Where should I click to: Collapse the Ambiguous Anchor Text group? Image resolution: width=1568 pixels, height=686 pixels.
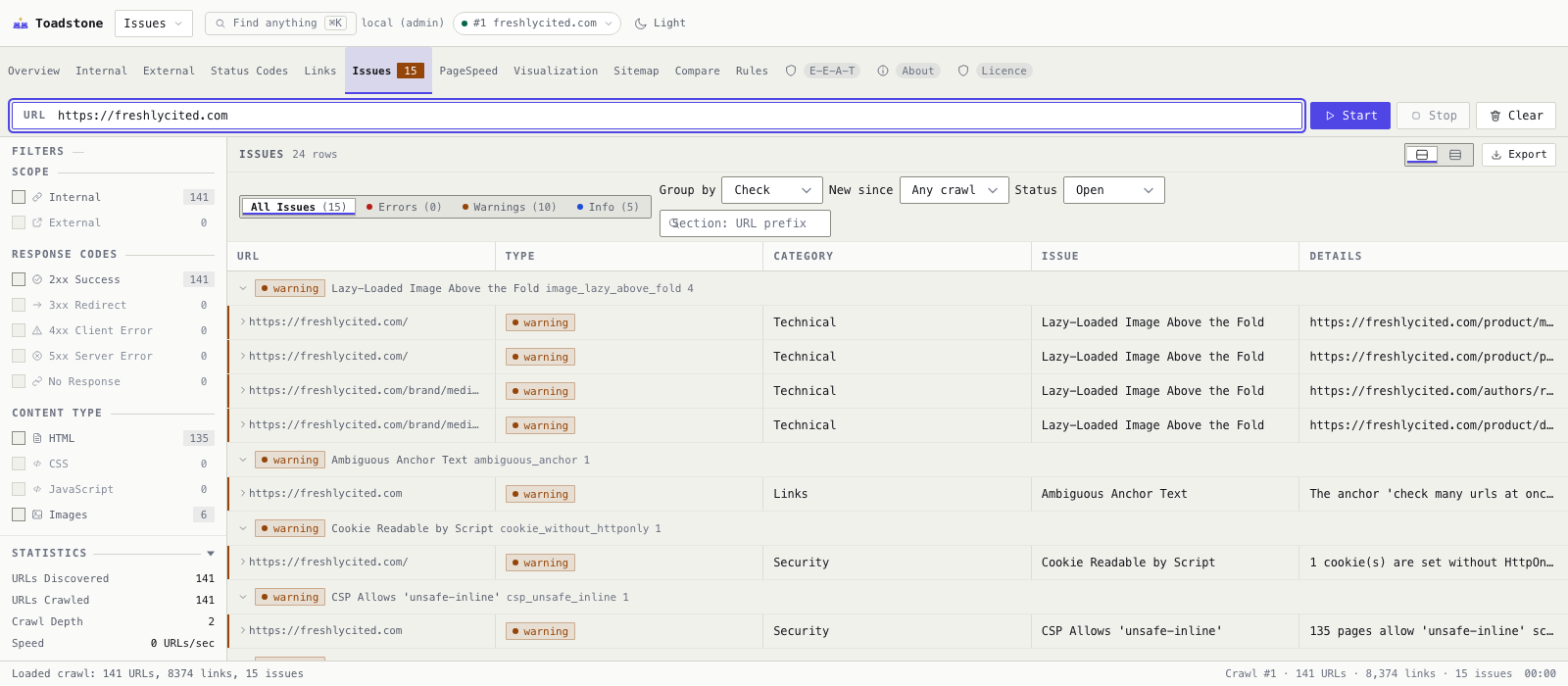click(243, 460)
